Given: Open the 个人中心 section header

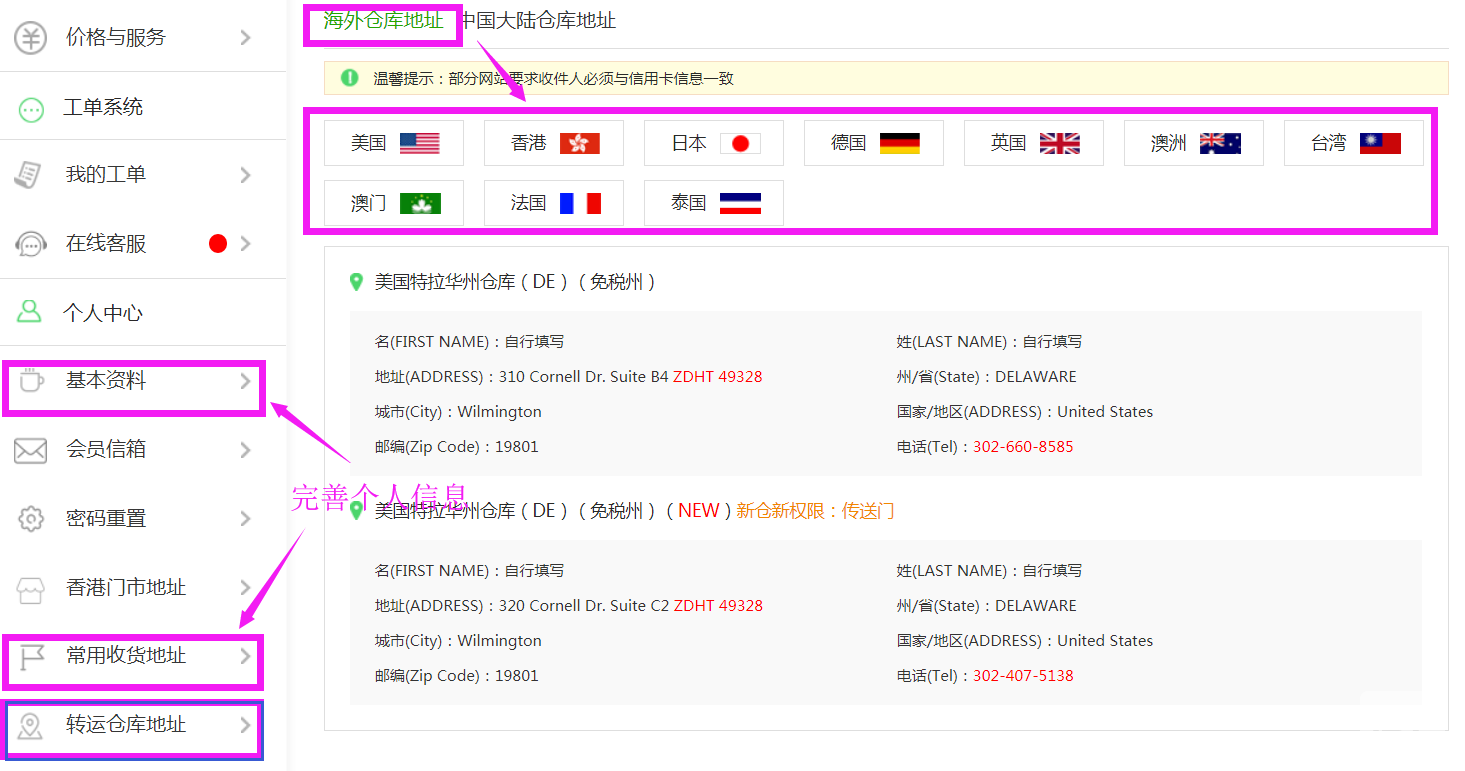Looking at the screenshot, I should 102,313.
